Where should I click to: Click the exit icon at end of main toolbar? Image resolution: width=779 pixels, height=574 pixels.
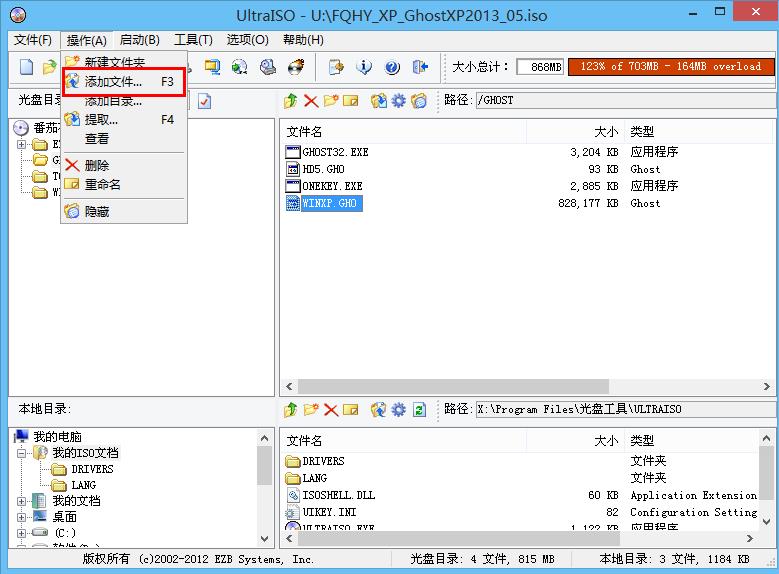[420, 67]
